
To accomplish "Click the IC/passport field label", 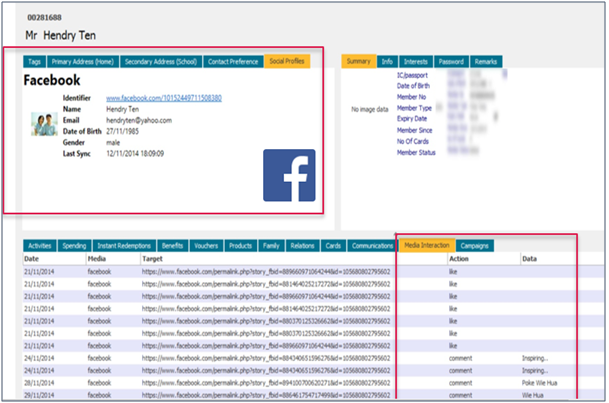I will [412, 75].
